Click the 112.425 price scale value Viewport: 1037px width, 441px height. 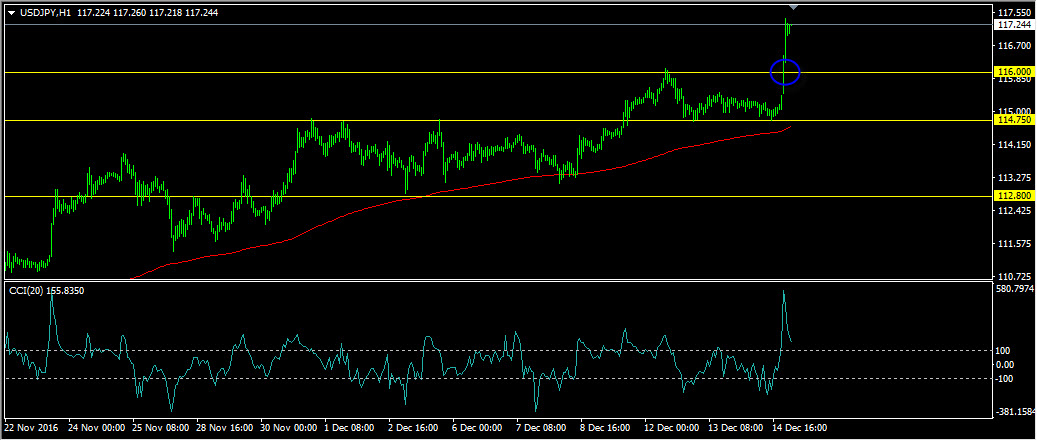1016,211
